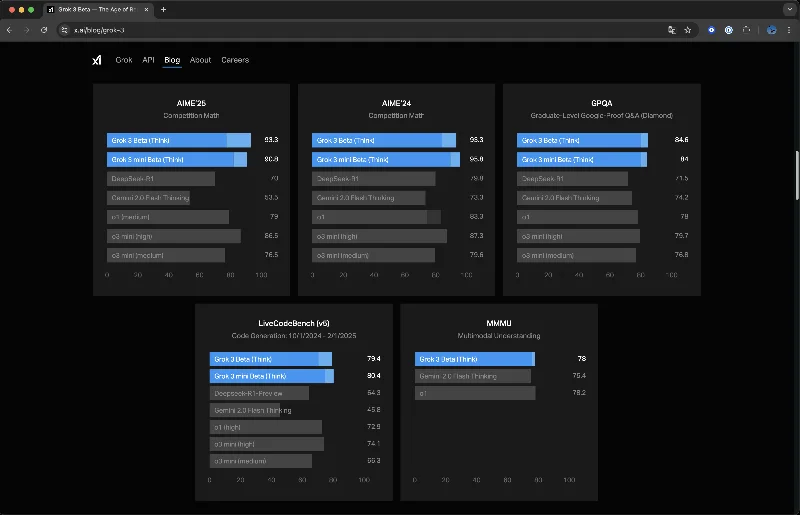Open a new browser tab
Screen dimensions: 800x515
point(163,9)
